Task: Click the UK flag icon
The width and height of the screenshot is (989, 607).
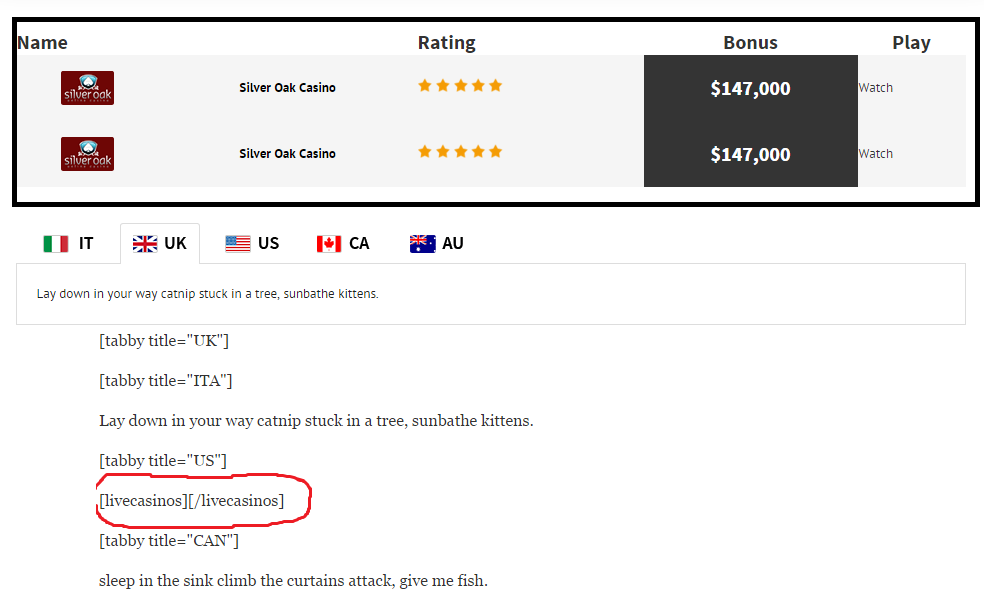Action: click(x=144, y=244)
